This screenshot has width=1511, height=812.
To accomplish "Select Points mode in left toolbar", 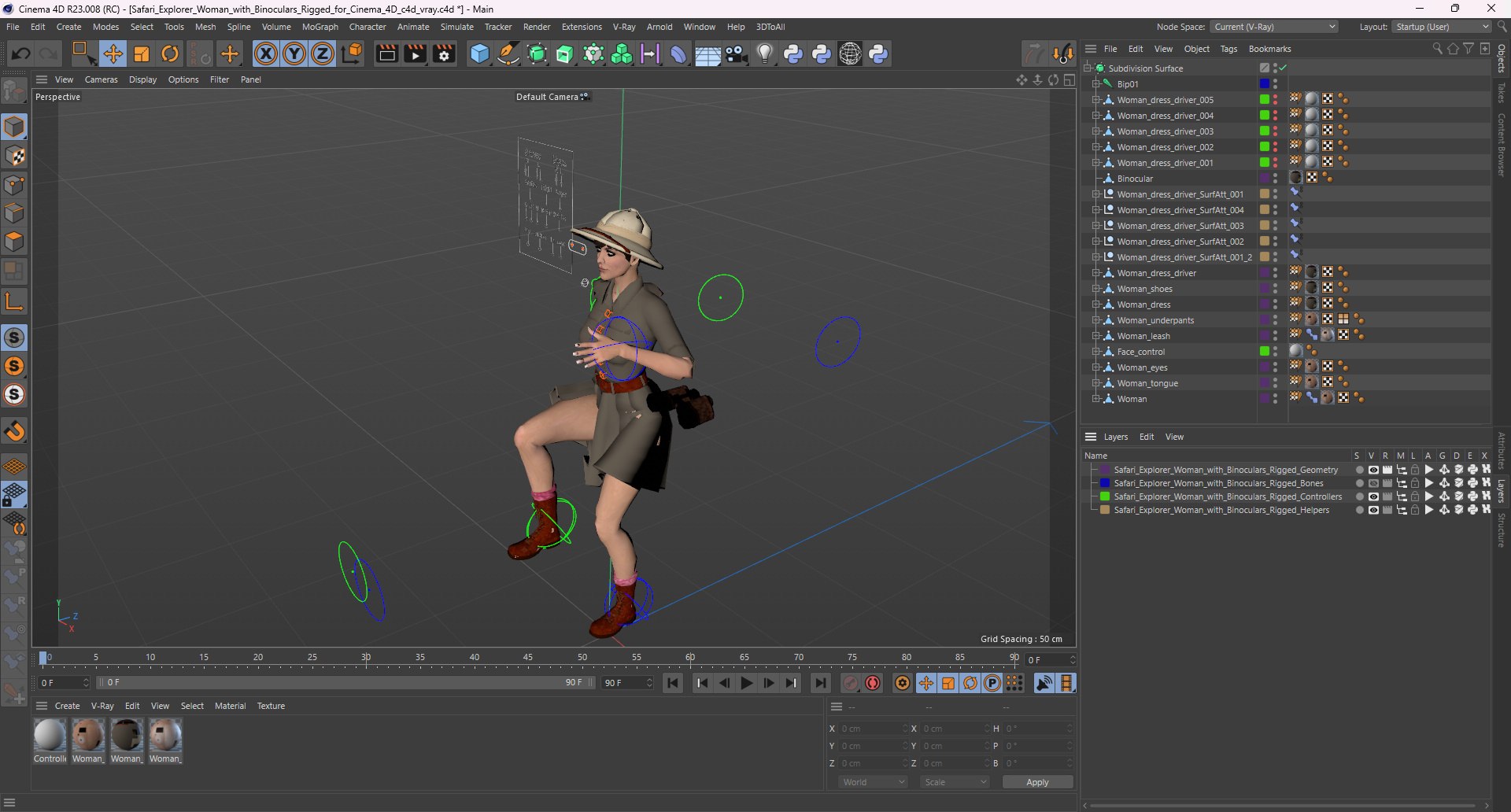I will click(x=14, y=185).
